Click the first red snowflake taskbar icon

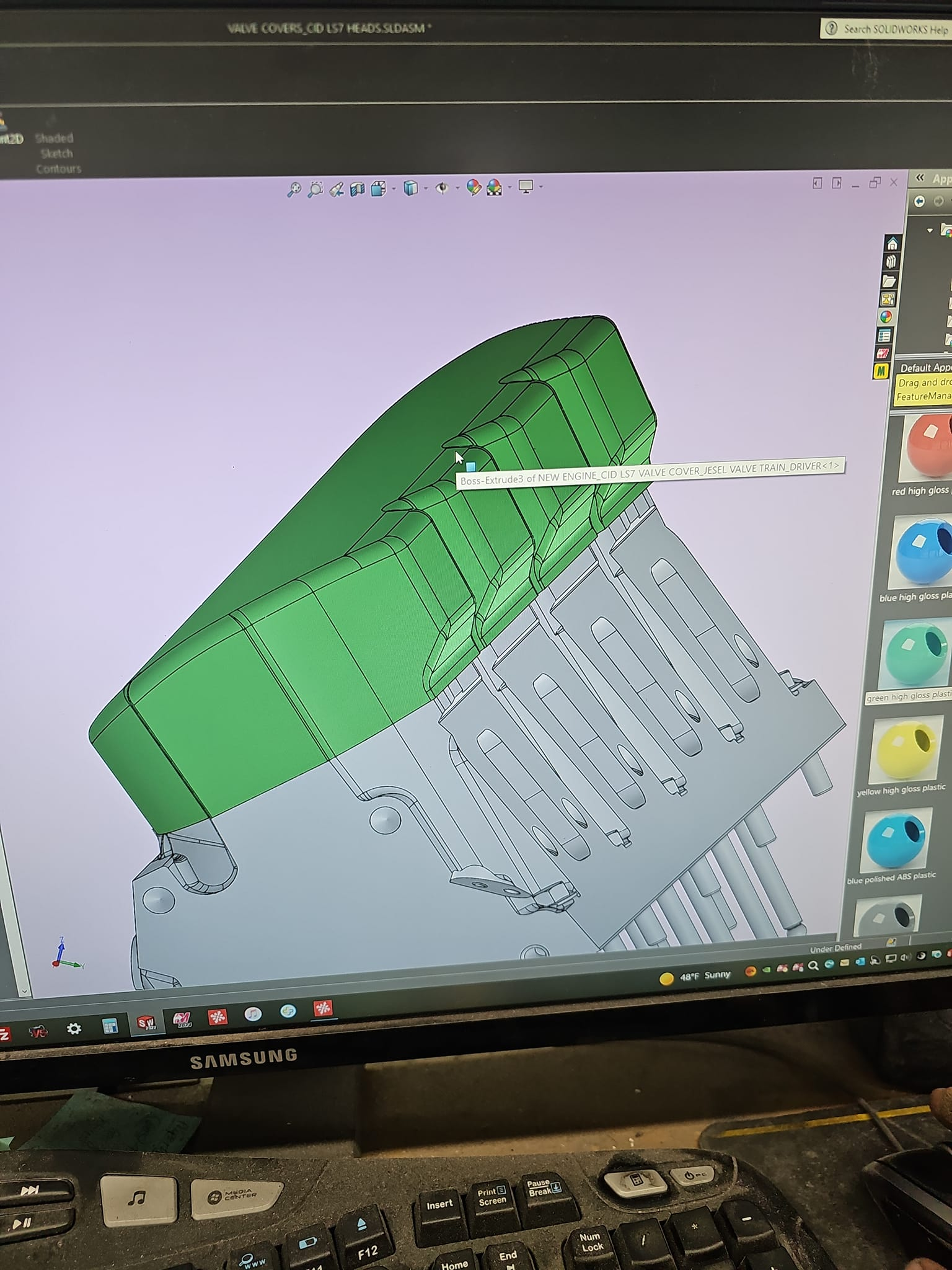(217, 1017)
